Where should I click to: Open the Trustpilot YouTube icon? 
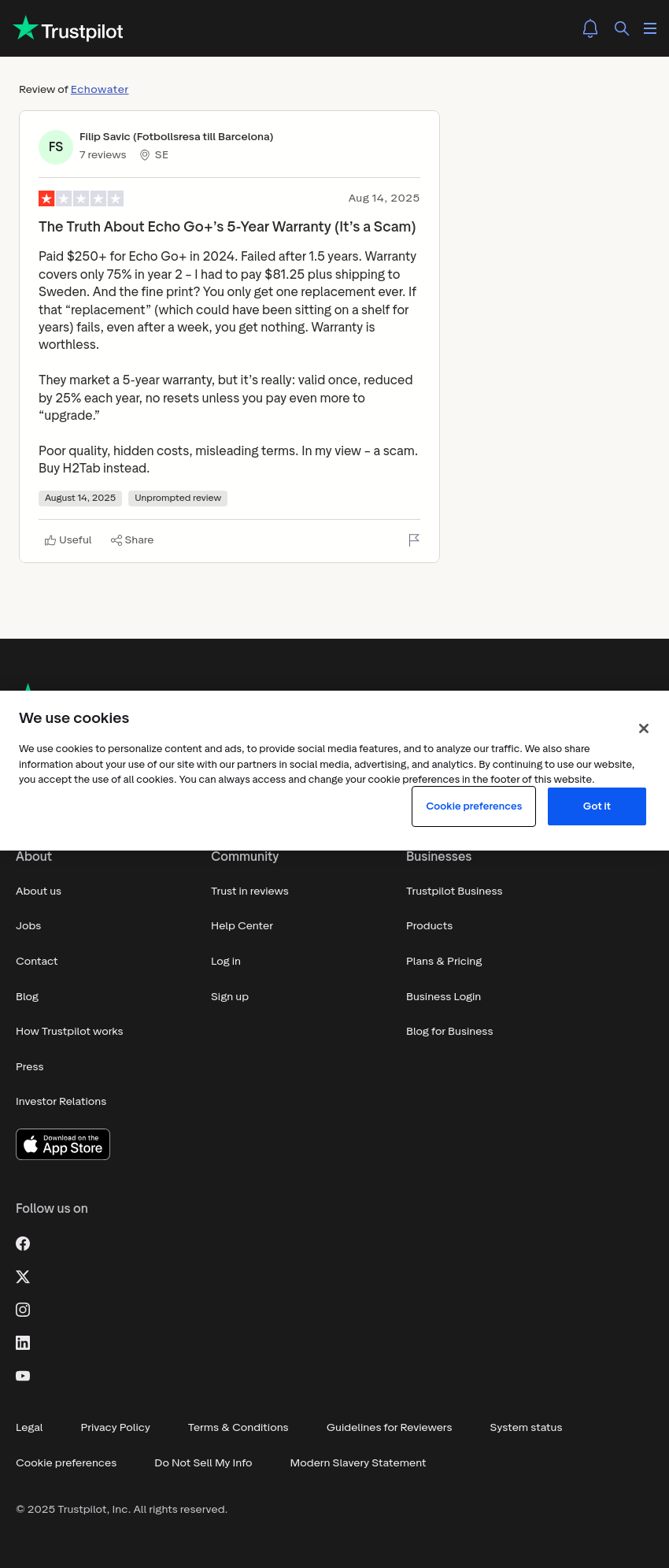pos(23,1376)
